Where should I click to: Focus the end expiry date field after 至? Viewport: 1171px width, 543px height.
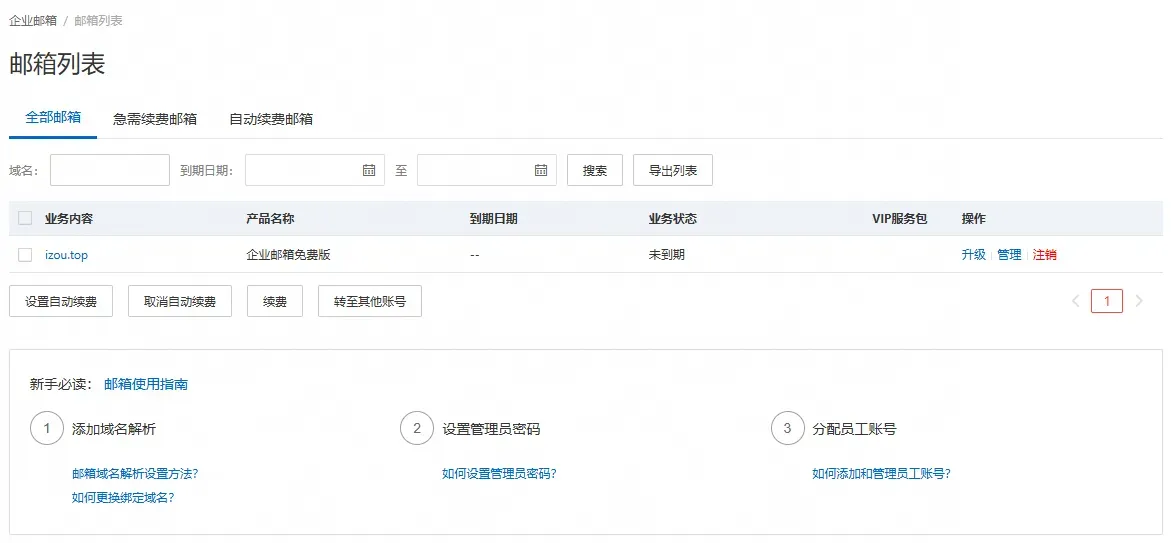[x=487, y=170]
